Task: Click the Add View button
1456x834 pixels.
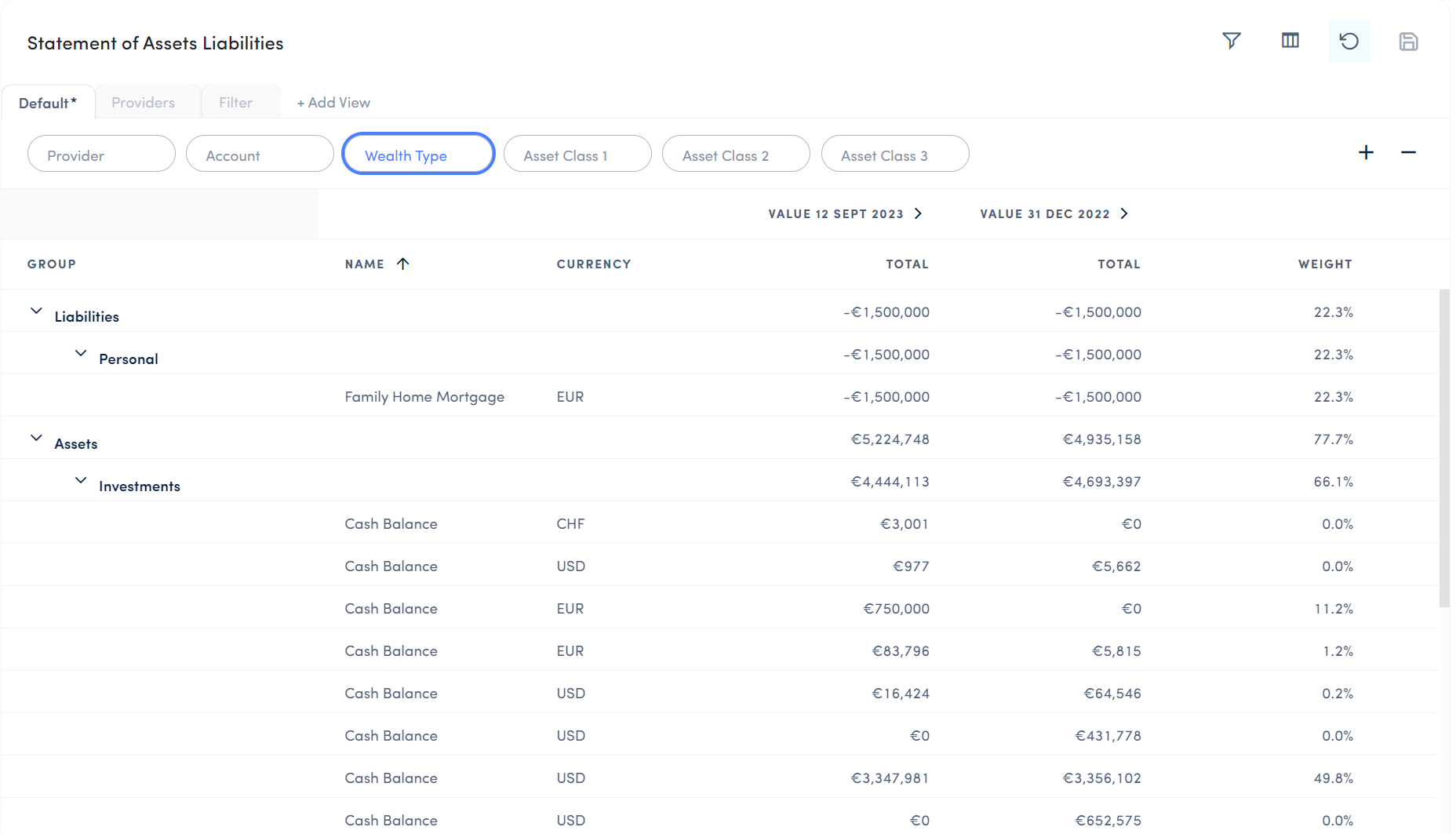Action: tap(333, 103)
